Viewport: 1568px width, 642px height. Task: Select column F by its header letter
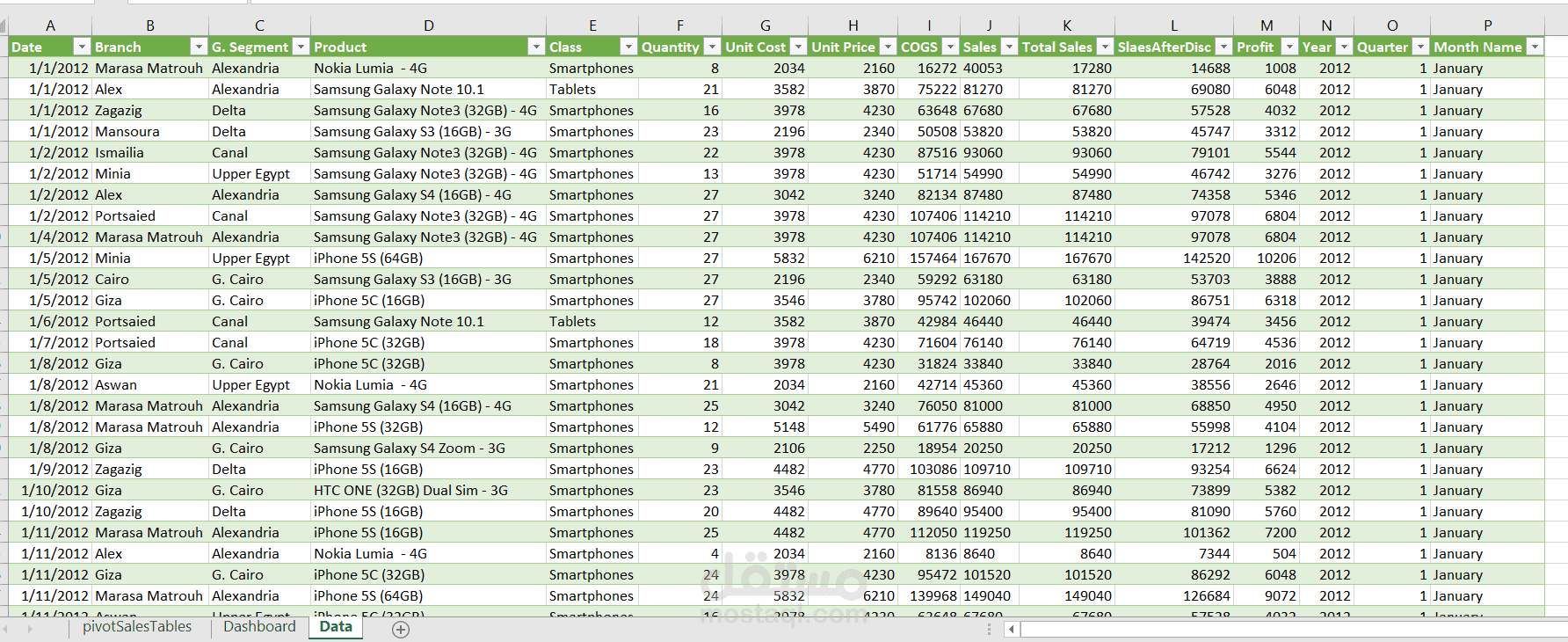click(x=680, y=26)
